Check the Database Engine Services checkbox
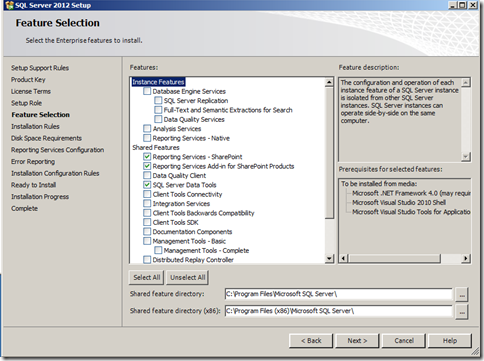The width and height of the screenshot is (484, 361). (147, 91)
